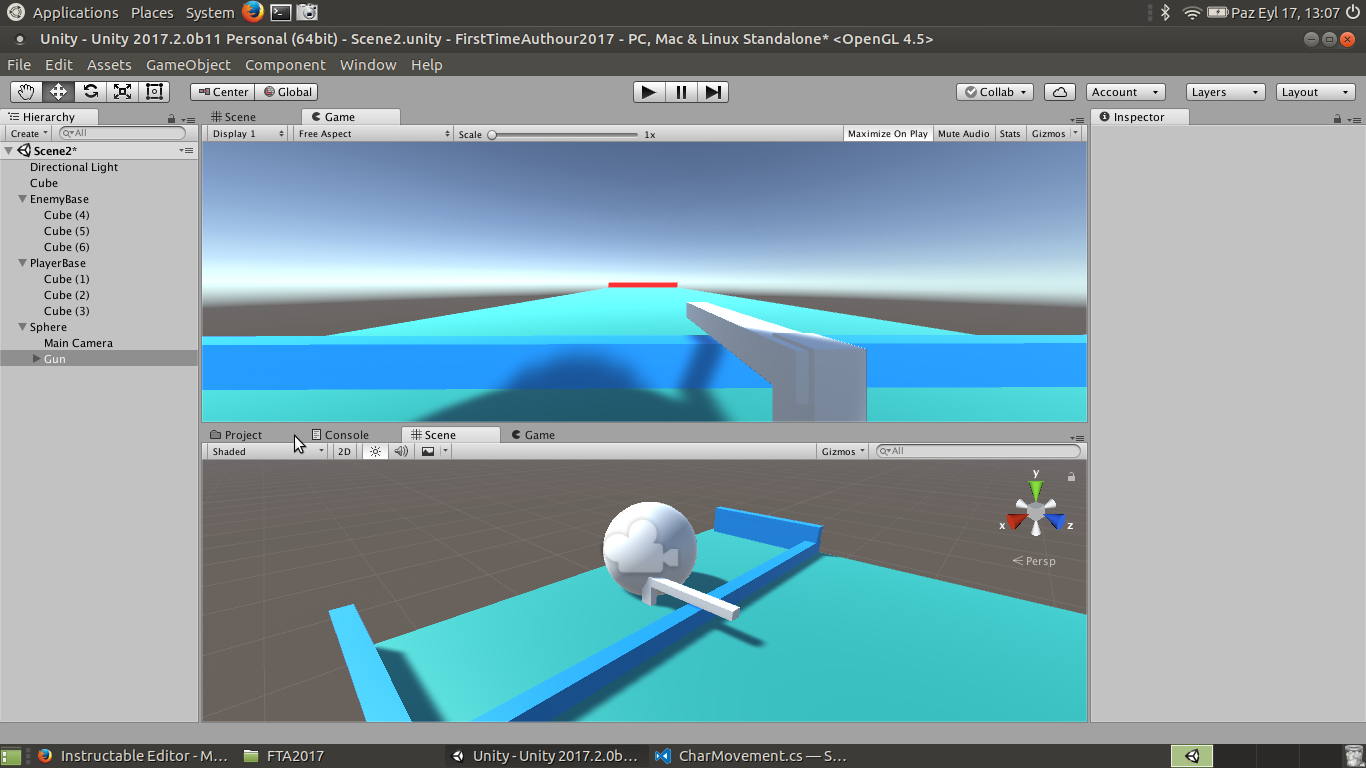Open Applications system menu
This screenshot has height=768, width=1366.
[x=75, y=12]
